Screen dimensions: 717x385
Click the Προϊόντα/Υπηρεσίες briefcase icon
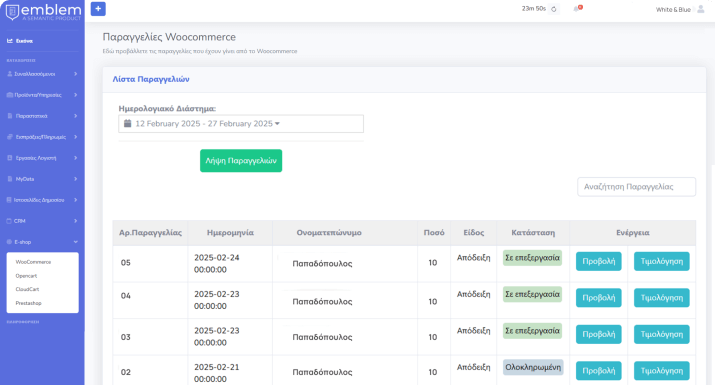tap(10, 95)
